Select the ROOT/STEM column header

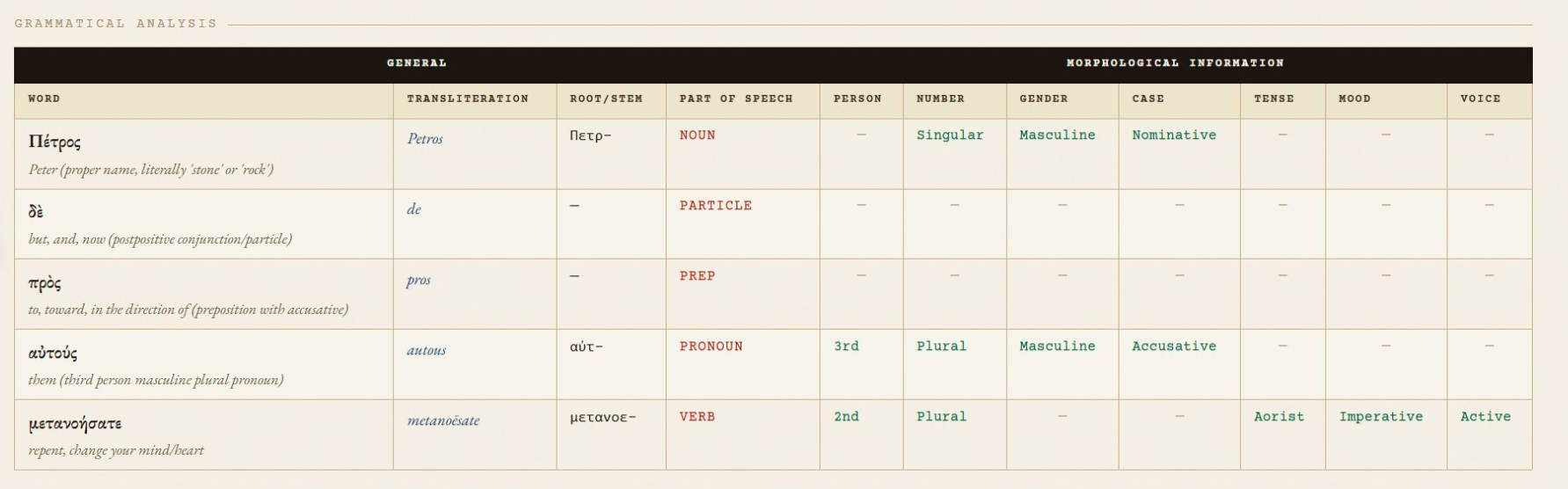[606, 99]
